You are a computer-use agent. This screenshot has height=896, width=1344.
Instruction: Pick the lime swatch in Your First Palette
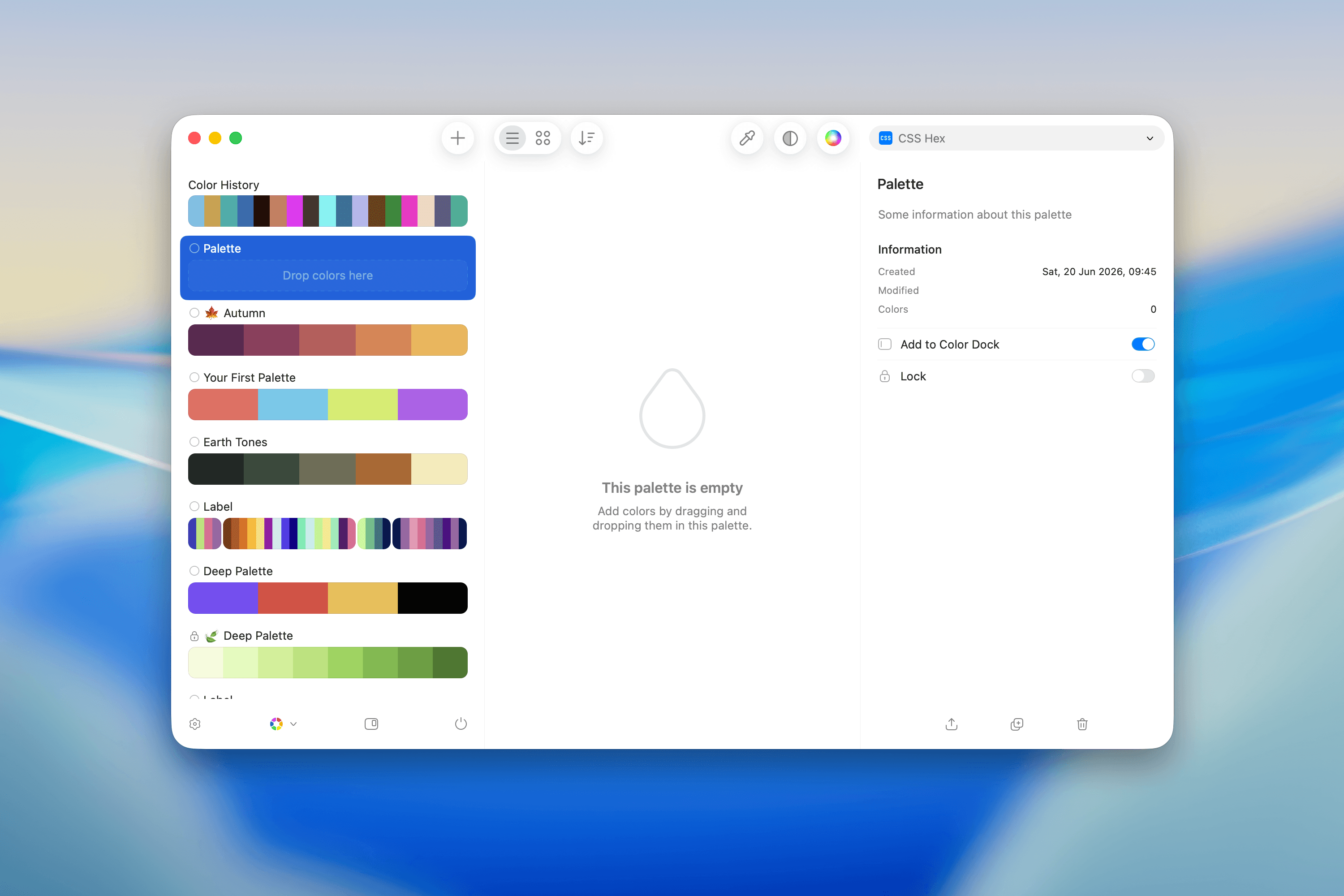click(363, 405)
